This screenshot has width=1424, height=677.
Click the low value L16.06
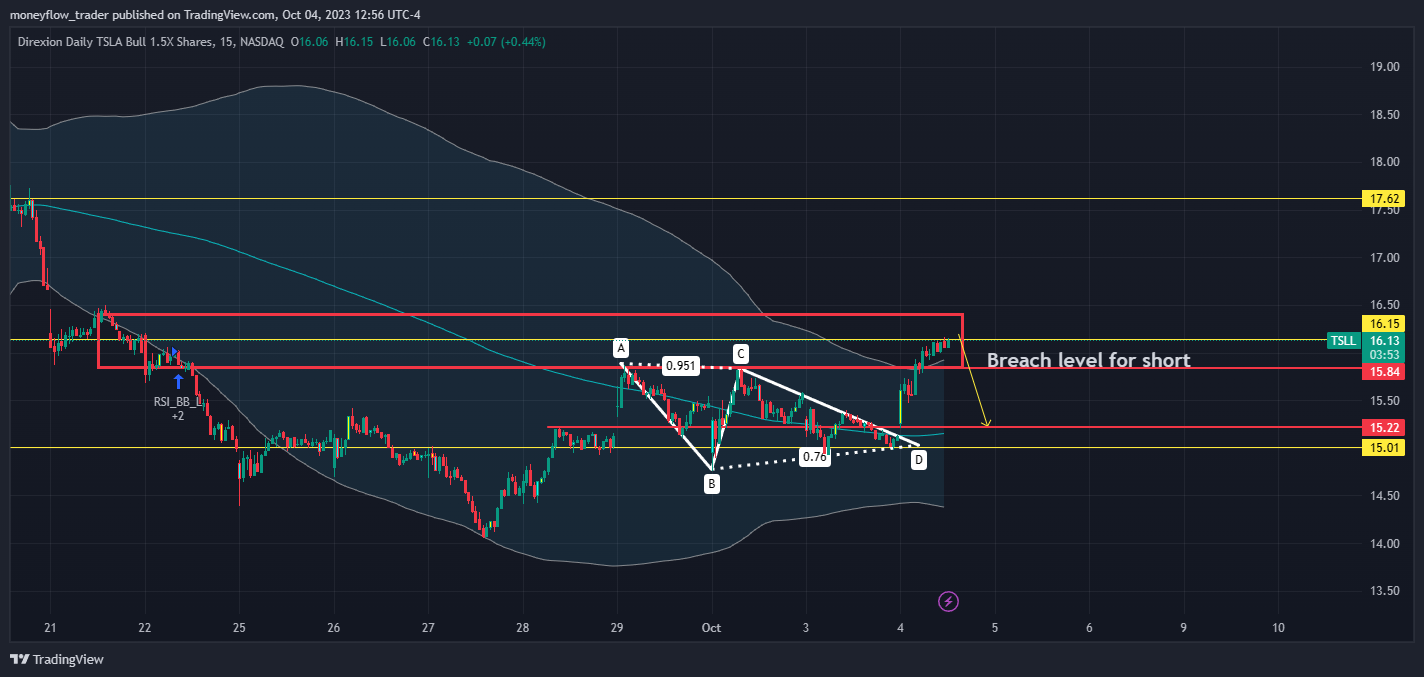[x=398, y=41]
